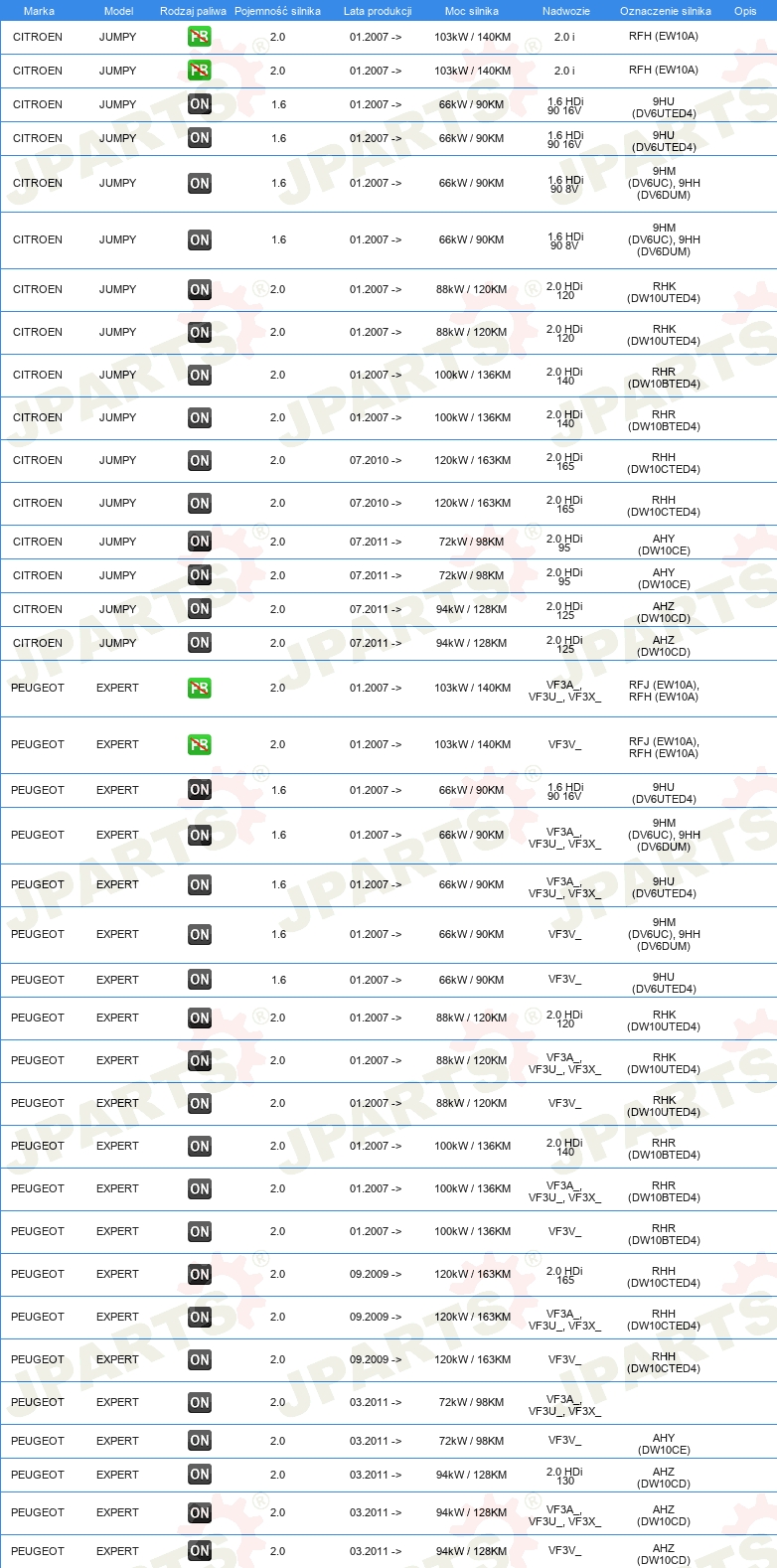This screenshot has height=1568, width=777.
Task: Select '100kW / 136KM' in the Peugeot VF3A_ RHR row
Action: [472, 1188]
